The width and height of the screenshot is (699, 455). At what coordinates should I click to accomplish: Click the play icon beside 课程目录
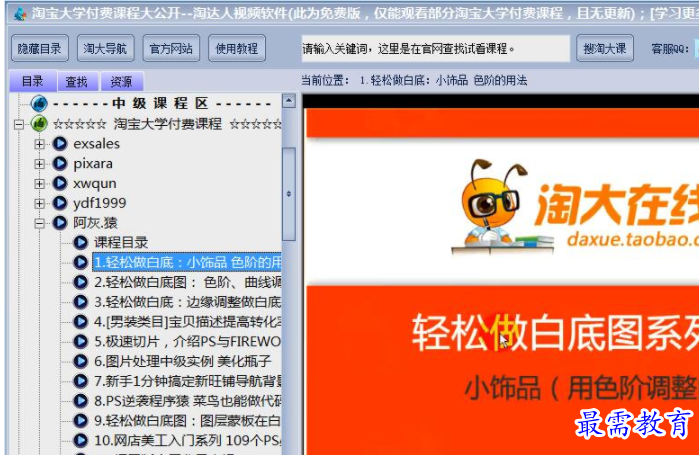80,242
